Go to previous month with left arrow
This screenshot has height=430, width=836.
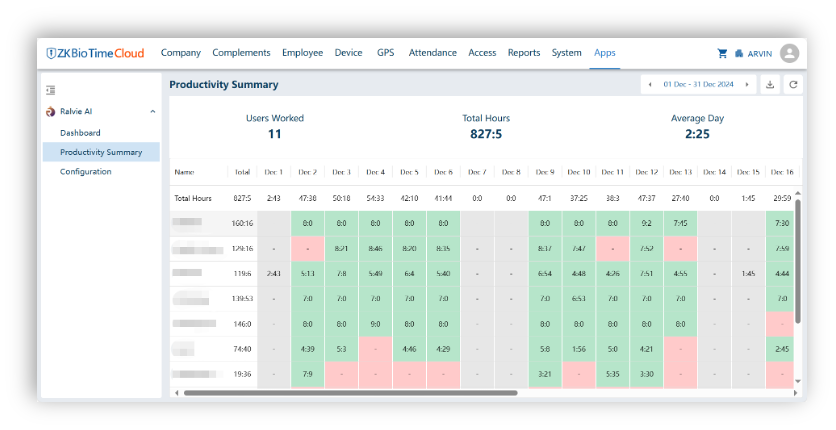point(650,85)
